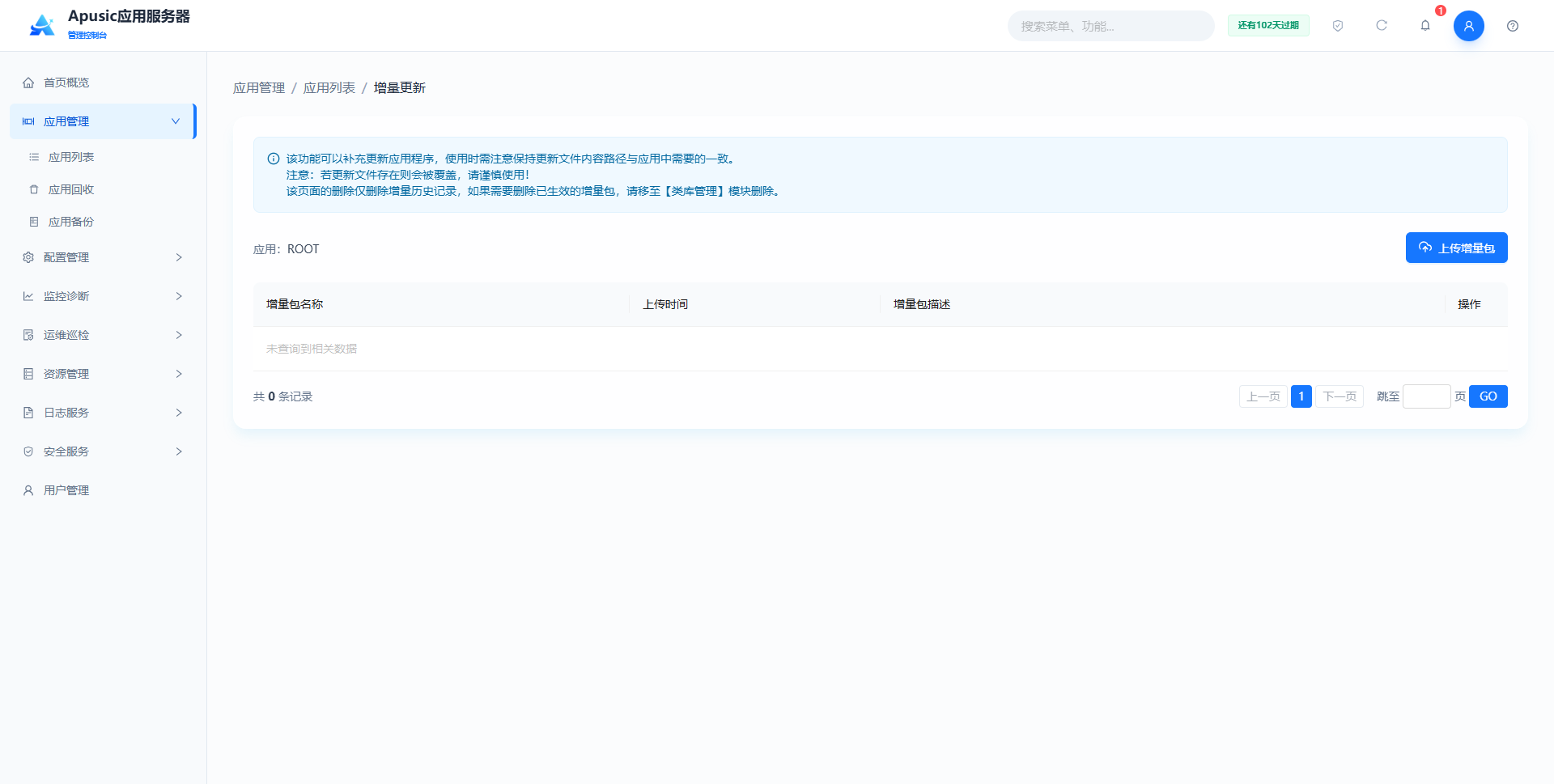Click the Apusic logo icon
This screenshot has height=784, width=1554.
coord(42,25)
